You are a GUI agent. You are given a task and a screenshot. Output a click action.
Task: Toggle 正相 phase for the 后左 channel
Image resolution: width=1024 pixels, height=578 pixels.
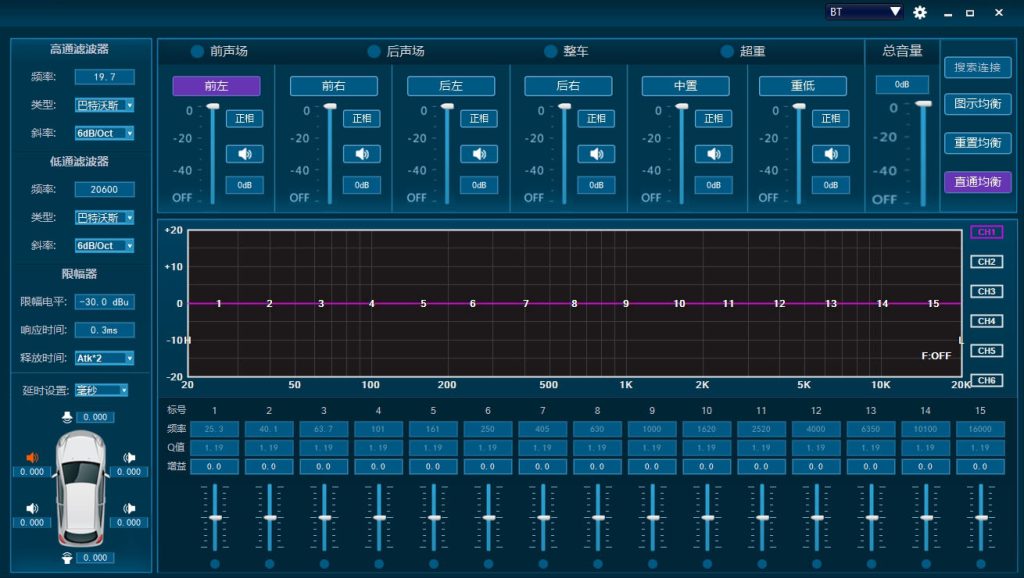point(479,118)
